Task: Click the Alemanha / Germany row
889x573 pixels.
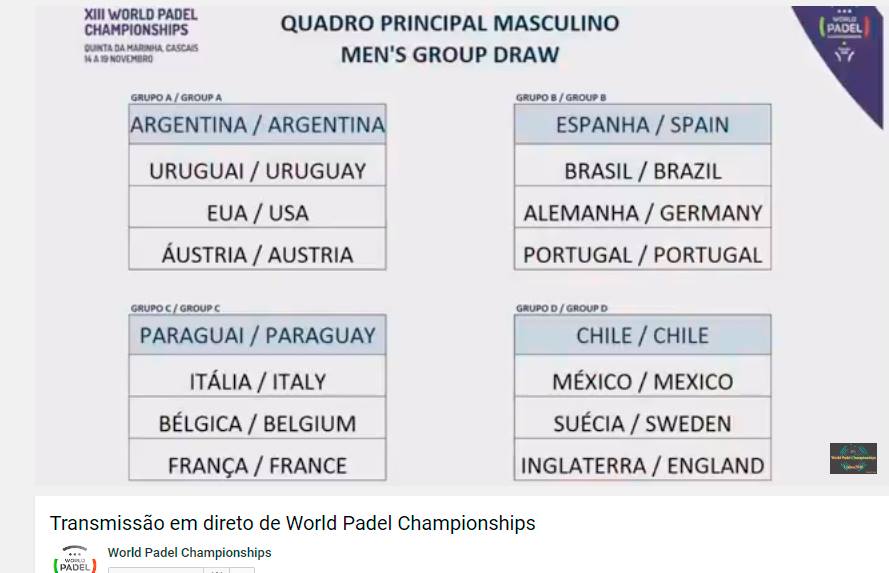Action: pyautogui.click(x=642, y=207)
